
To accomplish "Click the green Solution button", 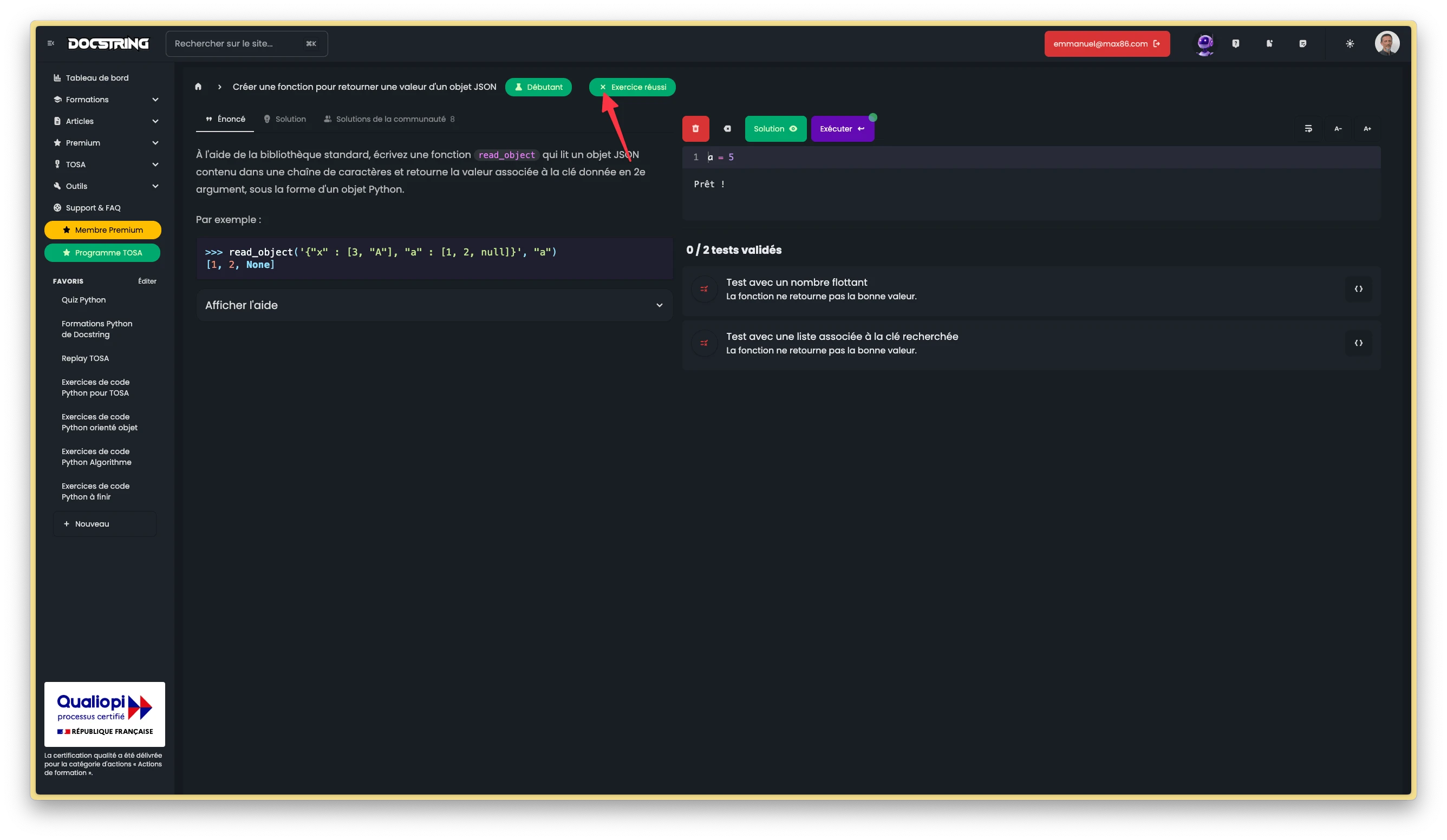I will [x=775, y=128].
